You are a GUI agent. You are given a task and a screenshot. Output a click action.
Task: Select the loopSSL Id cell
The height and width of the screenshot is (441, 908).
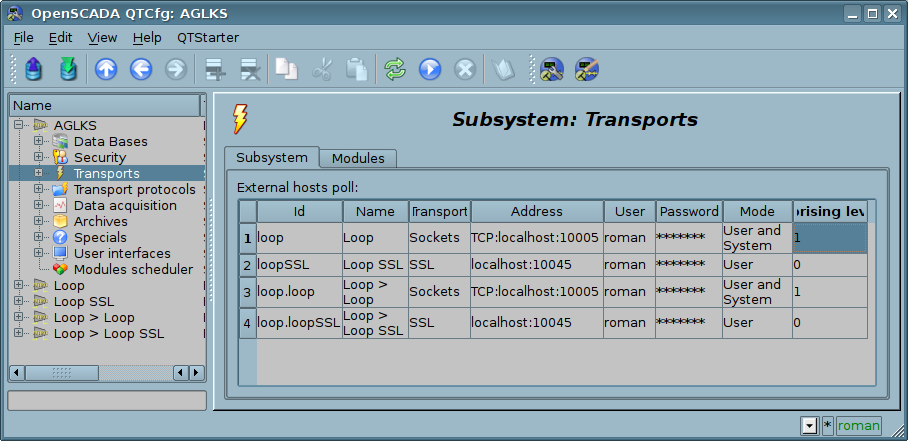coord(299,265)
